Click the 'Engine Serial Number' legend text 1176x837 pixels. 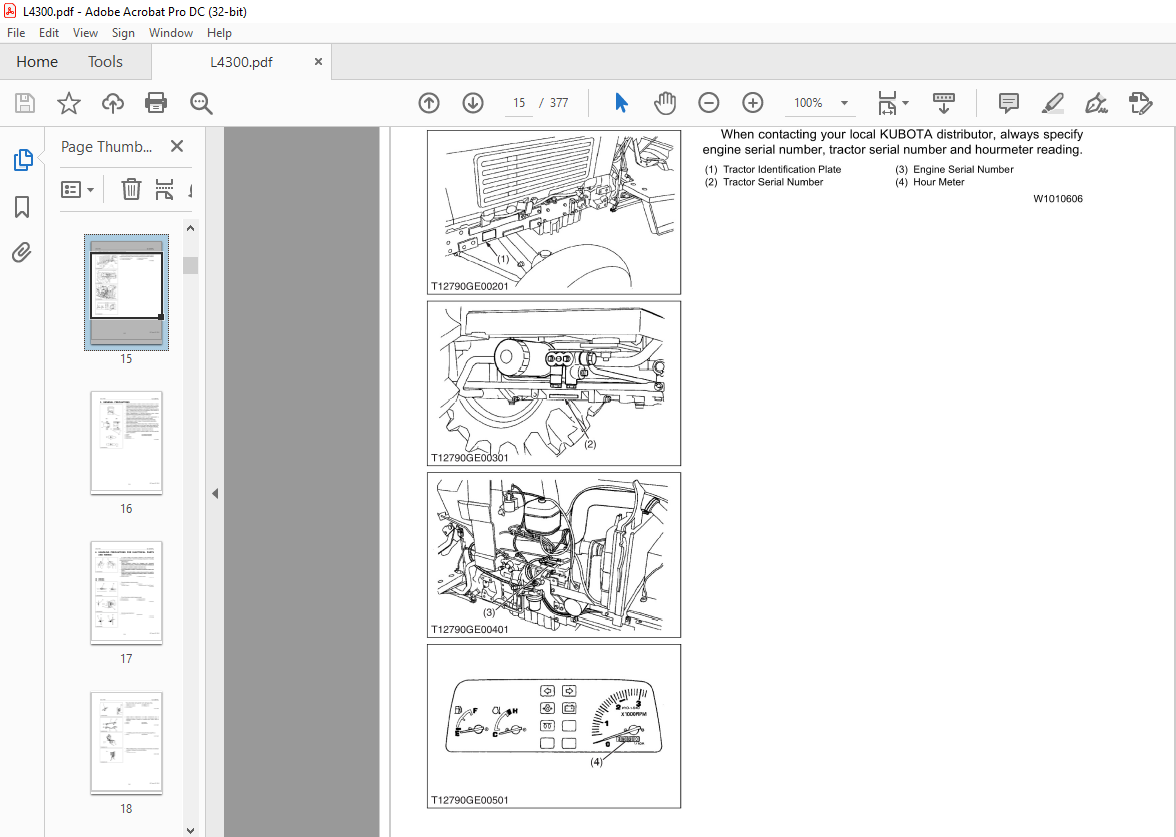pos(963,170)
